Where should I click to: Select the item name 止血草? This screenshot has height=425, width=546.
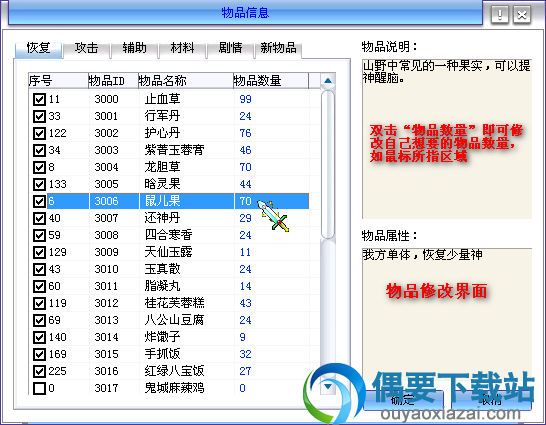[163, 99]
